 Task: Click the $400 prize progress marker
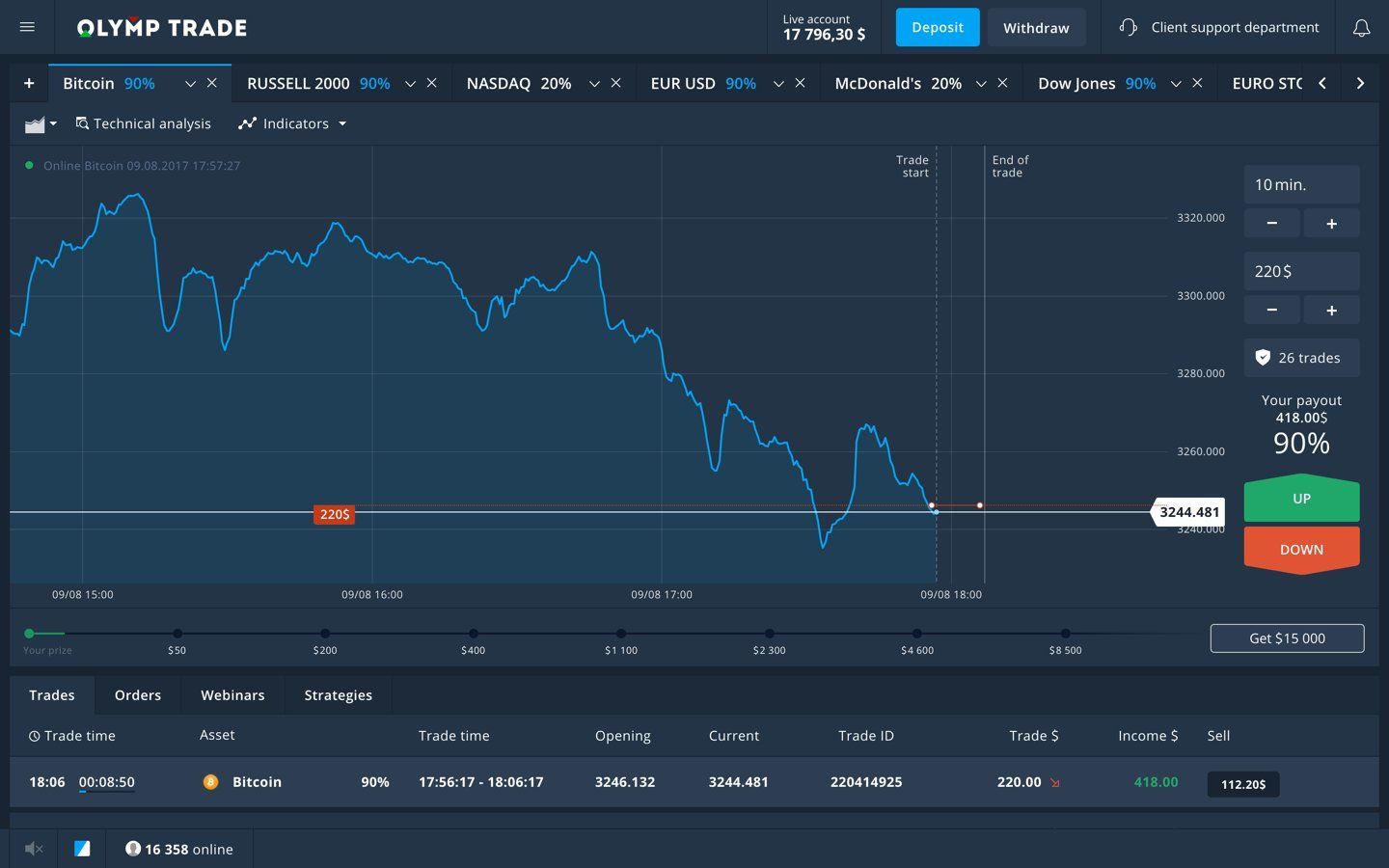click(473, 634)
